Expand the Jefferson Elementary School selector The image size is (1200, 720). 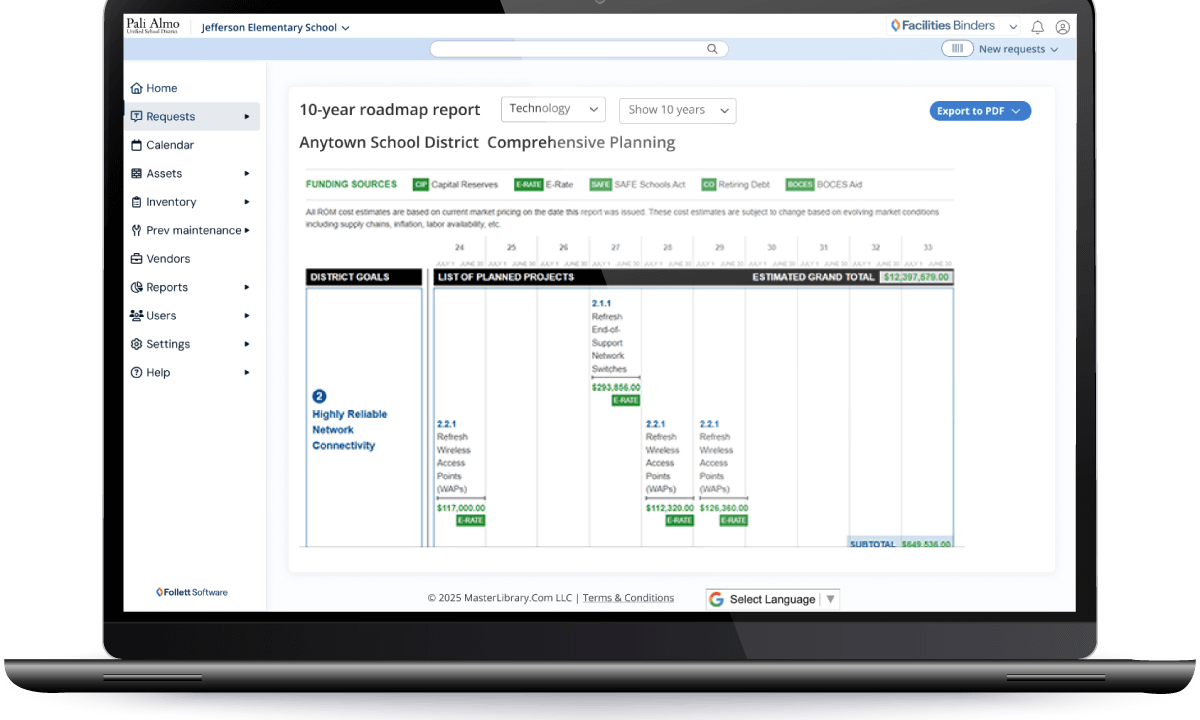[x=275, y=28]
